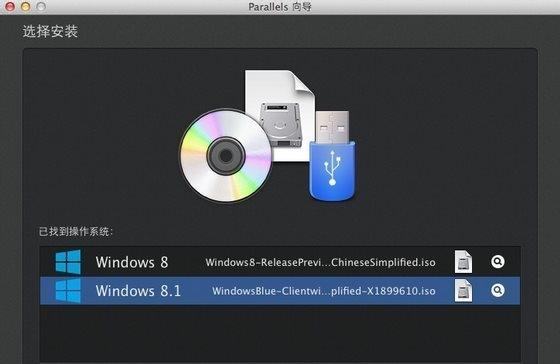Select the Windows 8.1 logo icon
Screen dimensions: 560x364
click(68, 291)
